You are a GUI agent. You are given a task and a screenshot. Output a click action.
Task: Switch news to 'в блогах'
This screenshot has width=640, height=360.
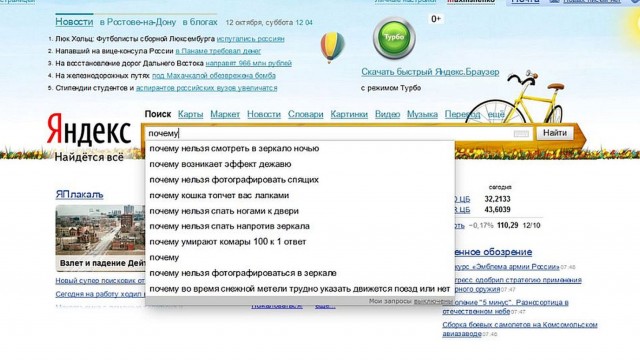(200, 22)
